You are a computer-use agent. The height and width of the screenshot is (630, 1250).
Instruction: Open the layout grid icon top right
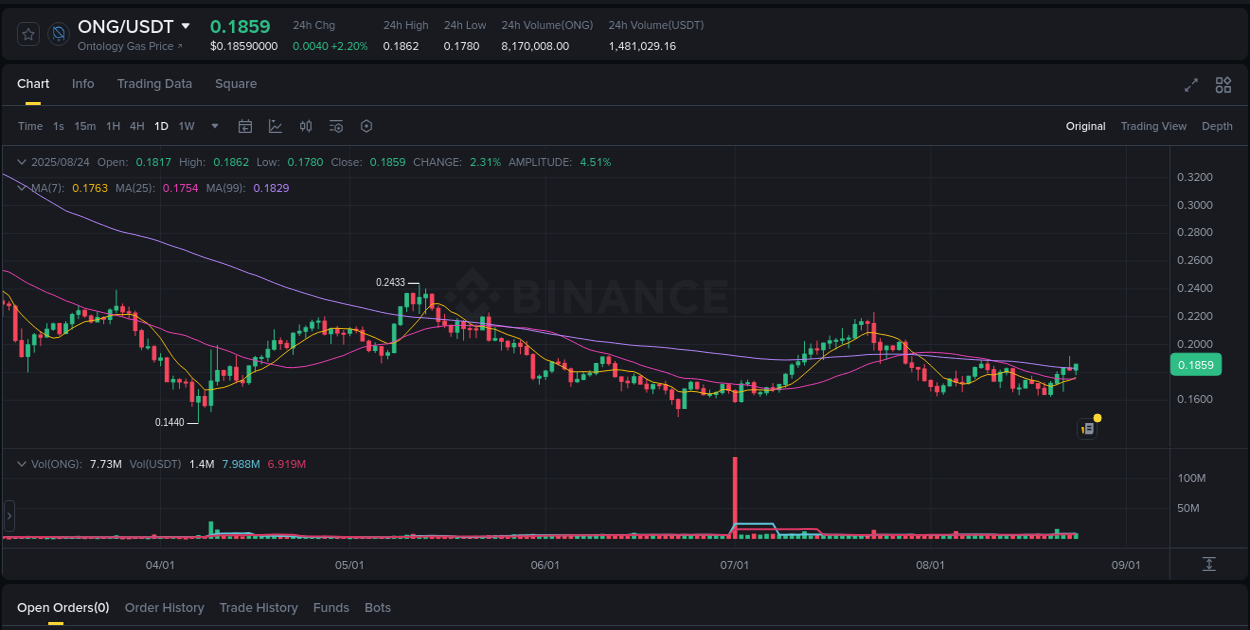(x=1223, y=85)
